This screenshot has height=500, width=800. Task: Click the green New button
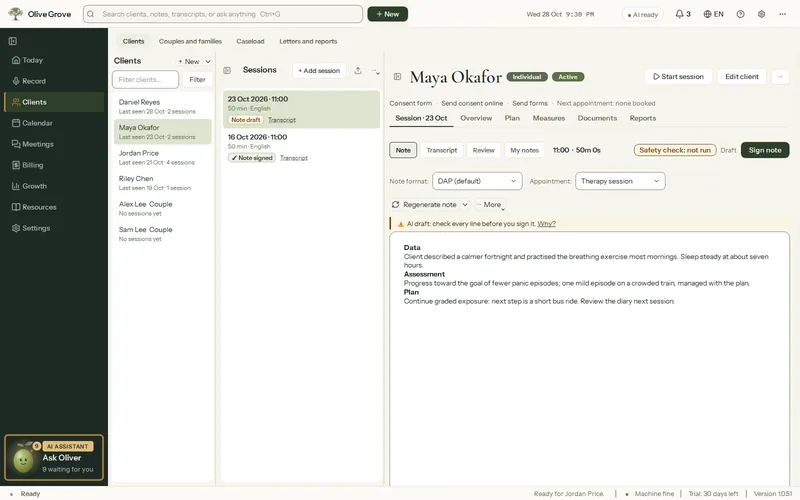point(388,14)
